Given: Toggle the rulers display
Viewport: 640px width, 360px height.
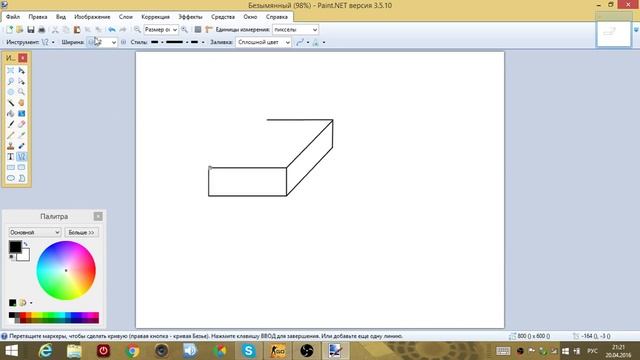Looking at the screenshot, I should click(x=209, y=29).
